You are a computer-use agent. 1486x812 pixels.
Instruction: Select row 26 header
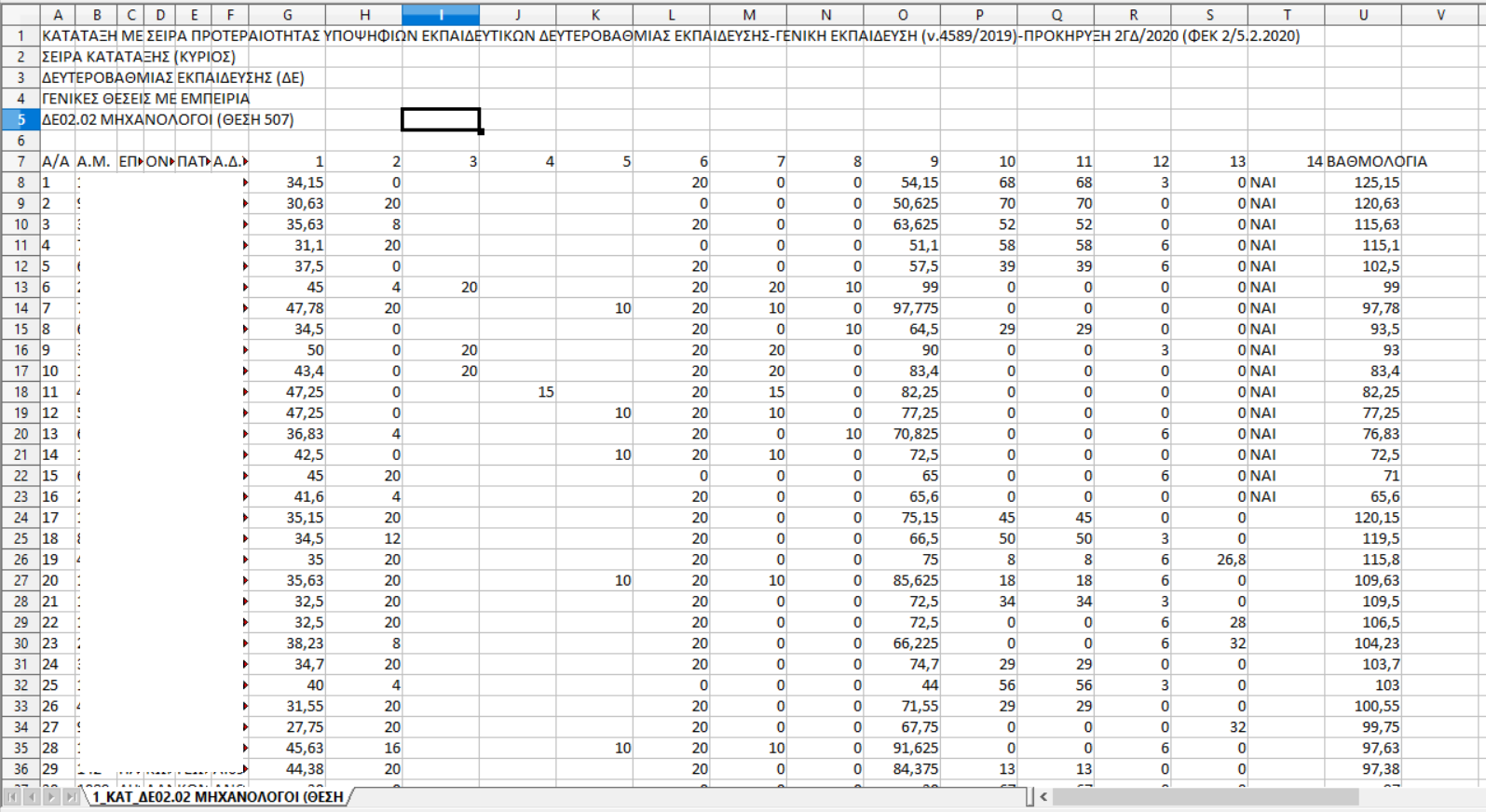coord(20,560)
